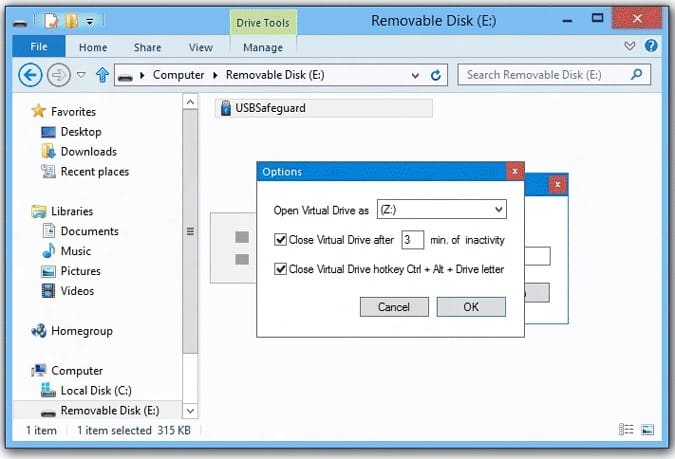Expand arrow before Computer breadcrumb
This screenshot has height=459, width=675.
(142, 75)
